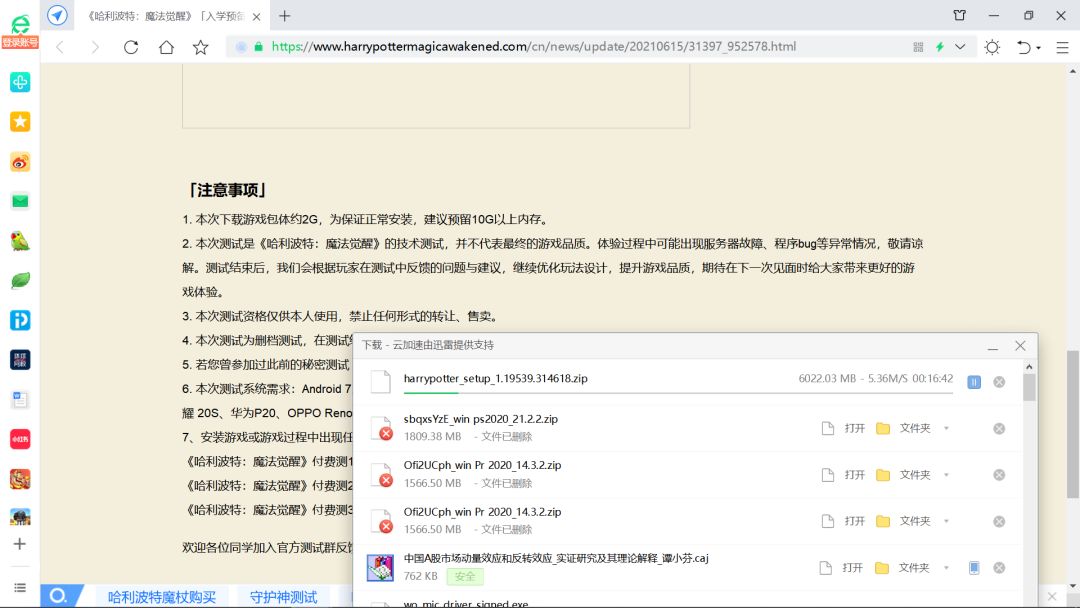Click the sun-shaped extension icon in toolbar
Viewport: 1080px width, 608px height.
coord(992,47)
